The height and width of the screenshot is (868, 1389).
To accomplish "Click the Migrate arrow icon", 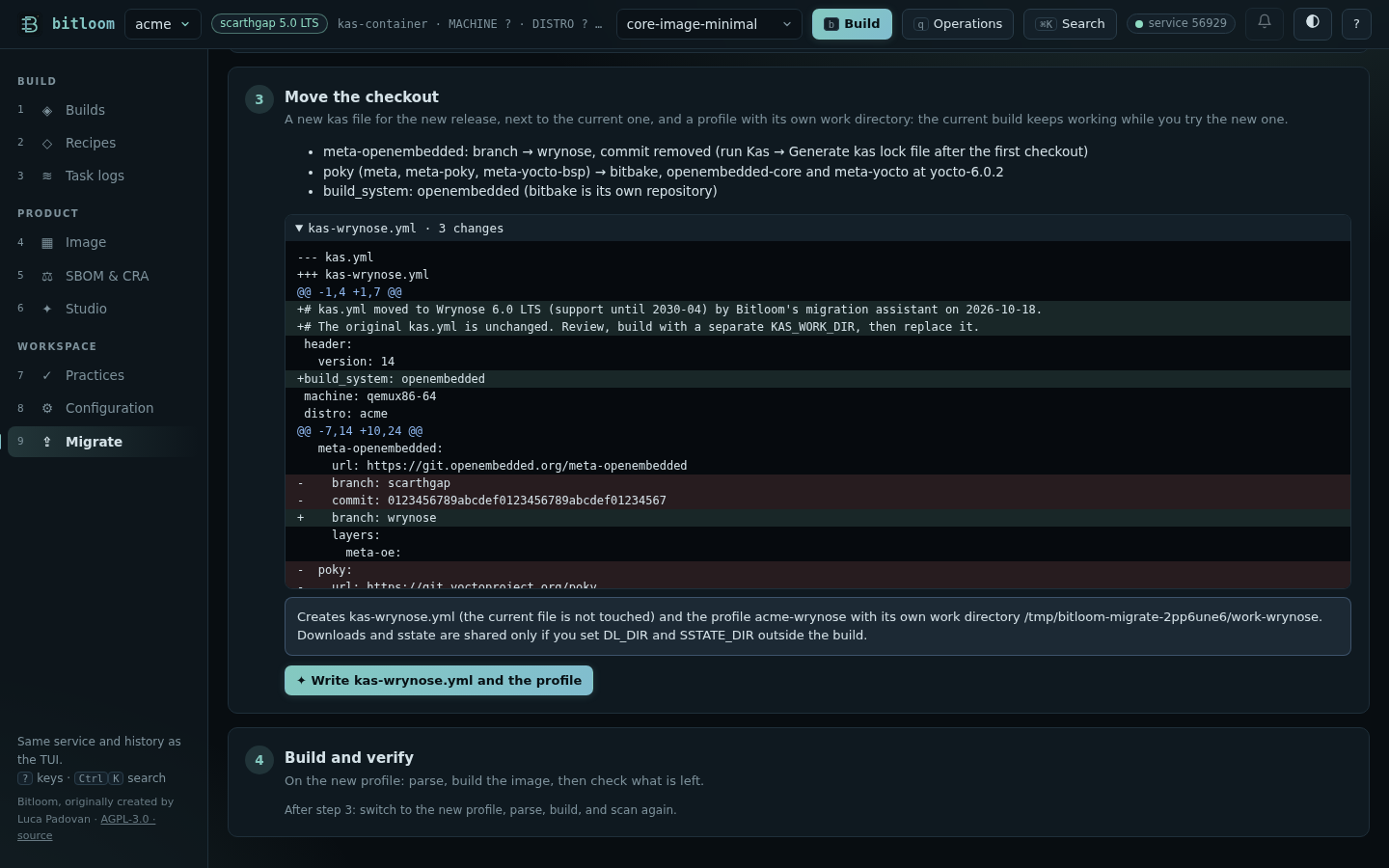I will coord(47,442).
